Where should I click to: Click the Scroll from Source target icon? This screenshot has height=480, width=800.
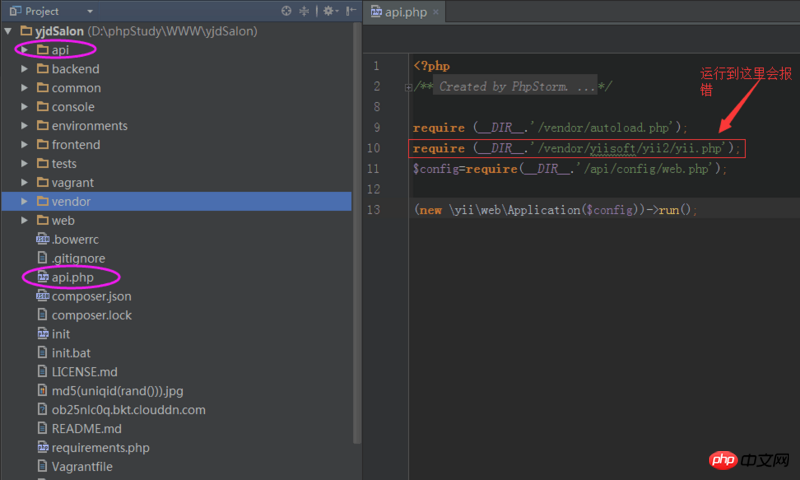[x=287, y=11]
